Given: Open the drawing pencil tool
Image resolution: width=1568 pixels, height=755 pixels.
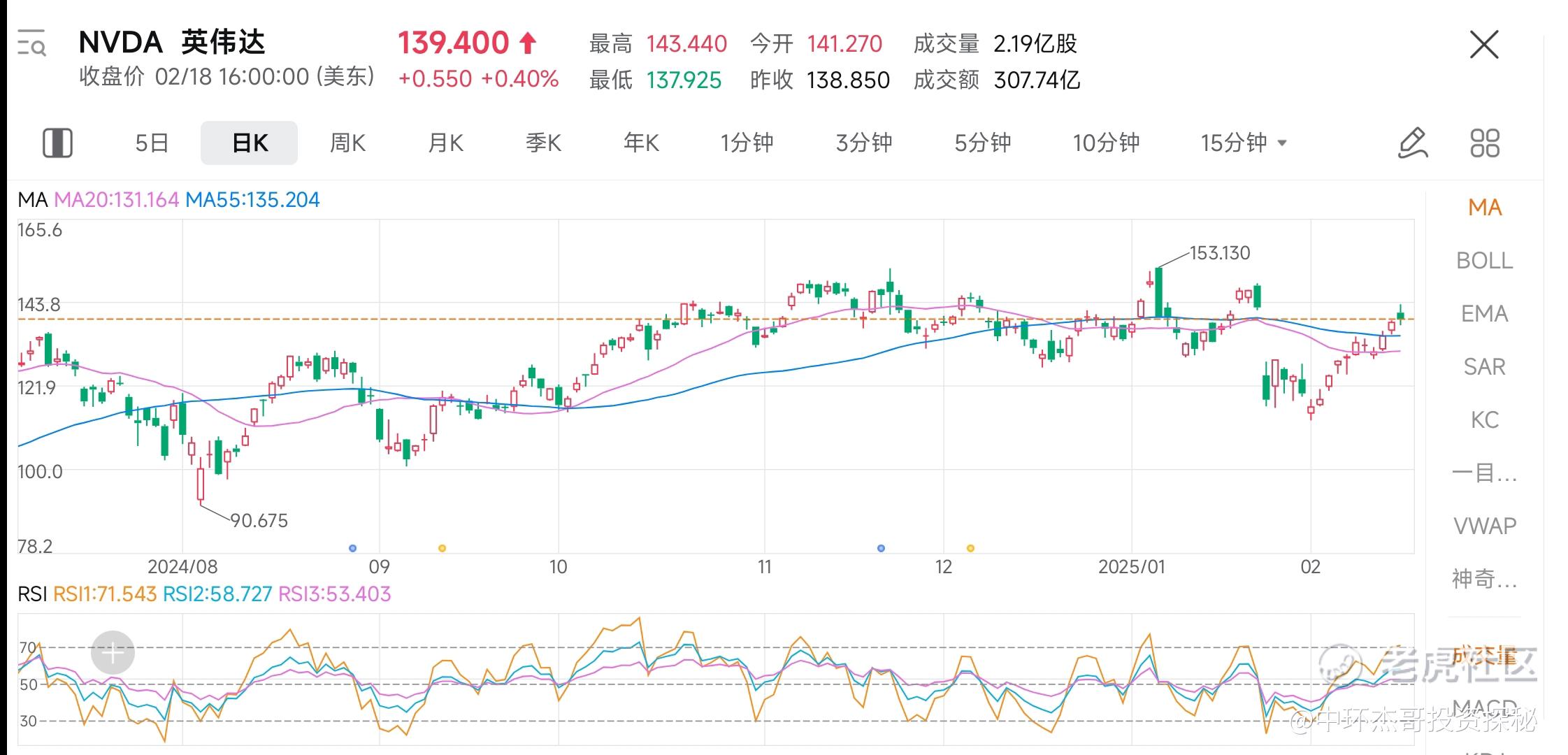Looking at the screenshot, I should tap(1412, 143).
